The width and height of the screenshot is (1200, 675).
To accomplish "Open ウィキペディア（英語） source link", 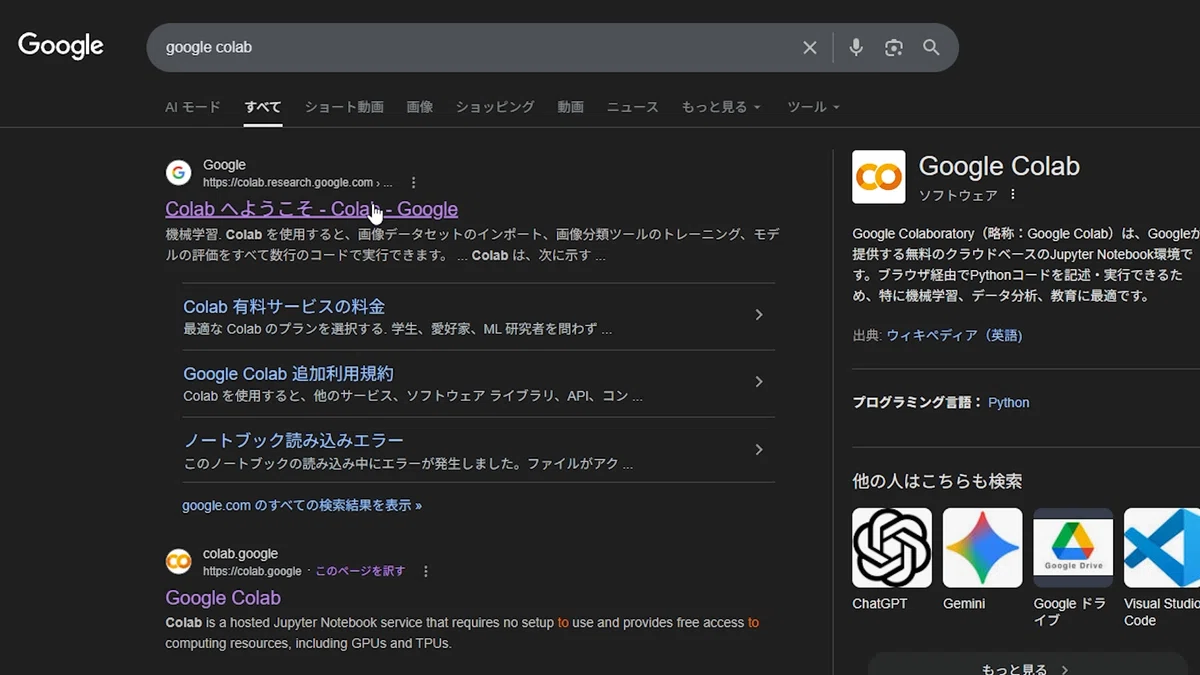I will (x=955, y=336).
